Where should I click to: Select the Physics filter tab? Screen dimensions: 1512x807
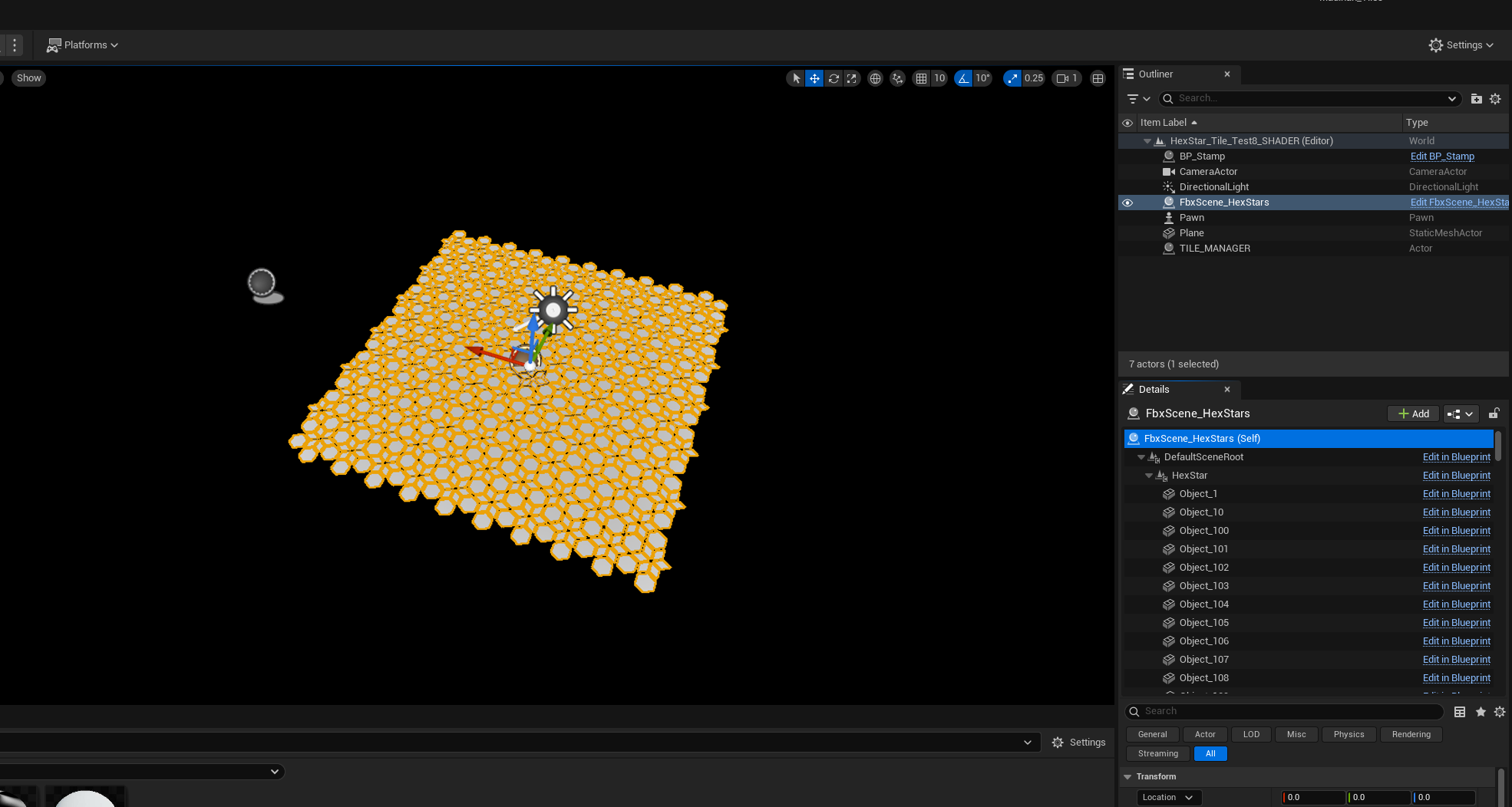[1349, 734]
